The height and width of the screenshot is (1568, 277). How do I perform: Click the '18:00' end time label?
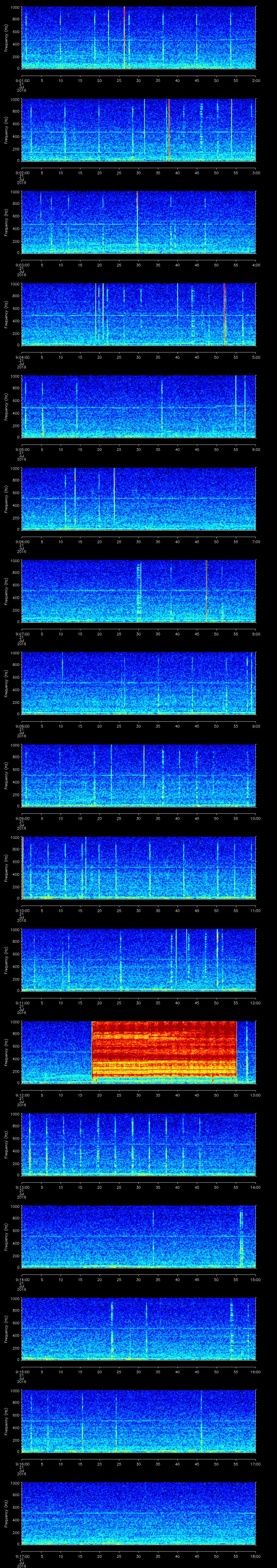pyautogui.click(x=256, y=1556)
